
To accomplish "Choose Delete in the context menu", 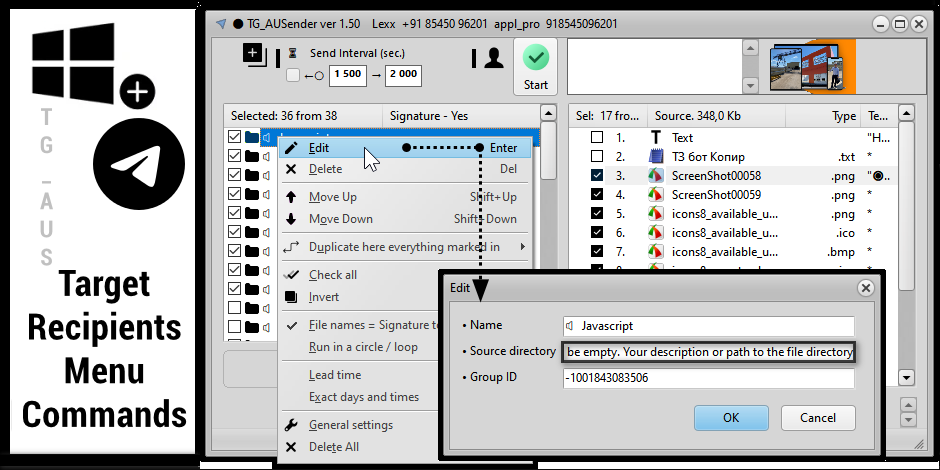I will (405, 170).
